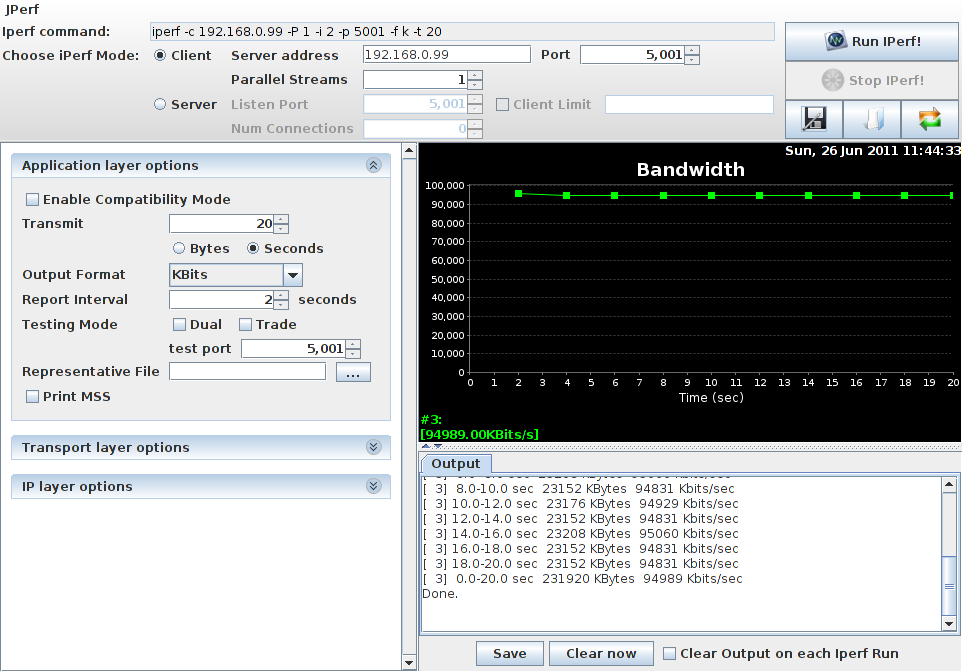
Task: Enable Compatibility Mode checkbox
Action: pyautogui.click(x=32, y=199)
